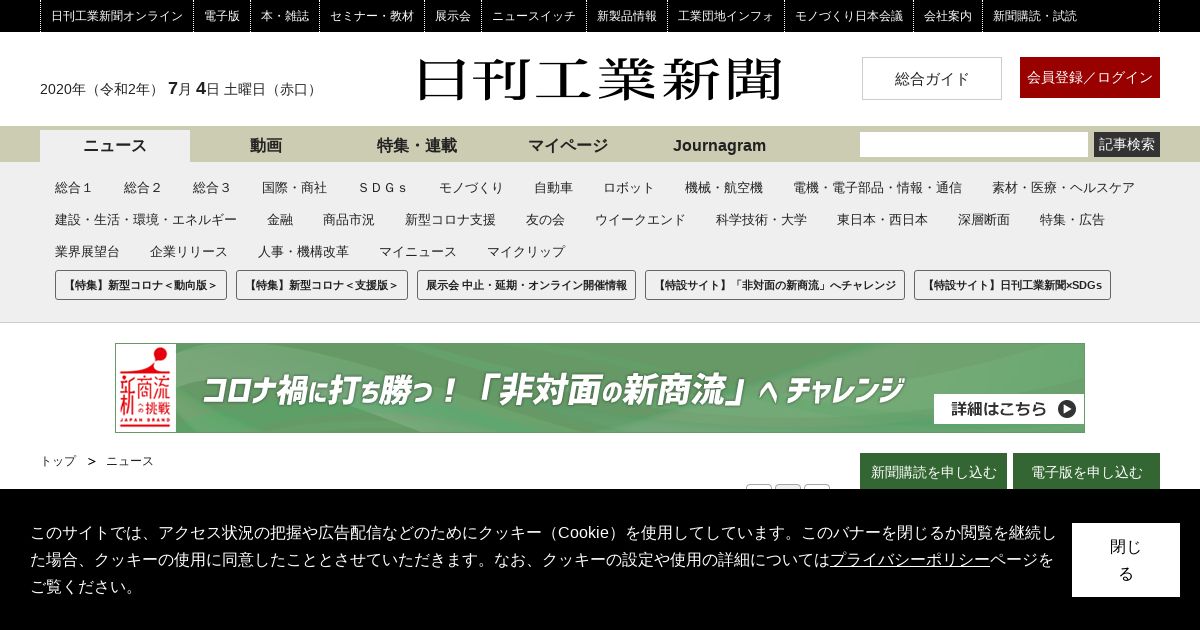Open ニュースイッチ top bar link
Viewport: 1200px width, 630px height.
point(534,16)
